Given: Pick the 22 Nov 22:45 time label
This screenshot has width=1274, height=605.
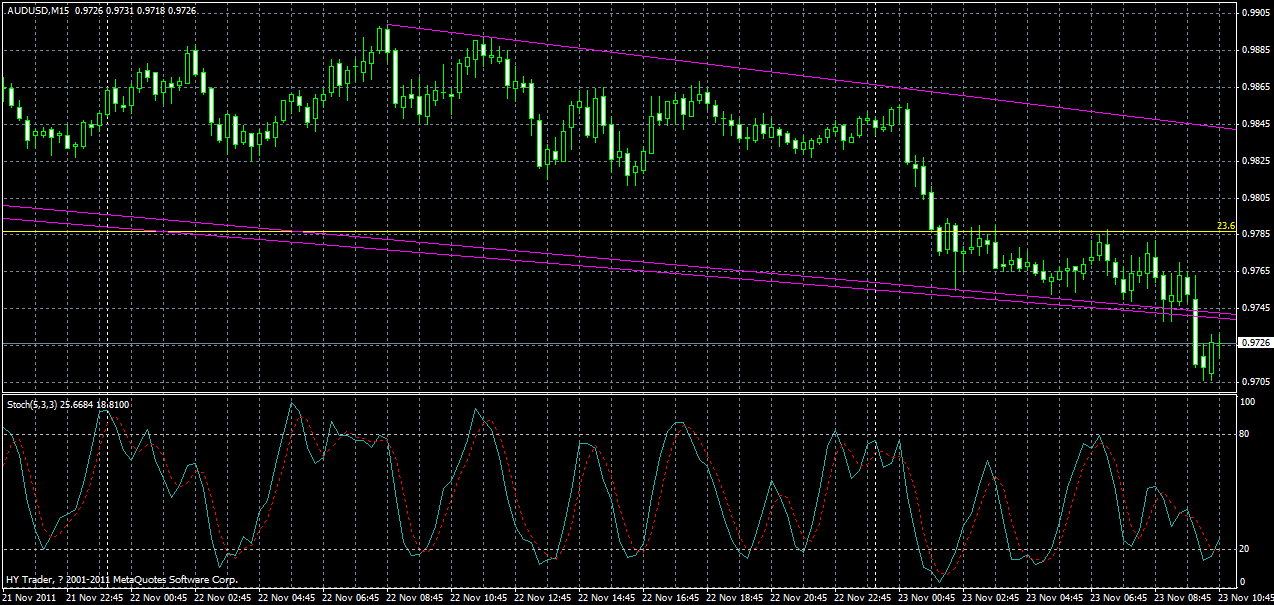Looking at the screenshot, I should (x=863, y=597).
